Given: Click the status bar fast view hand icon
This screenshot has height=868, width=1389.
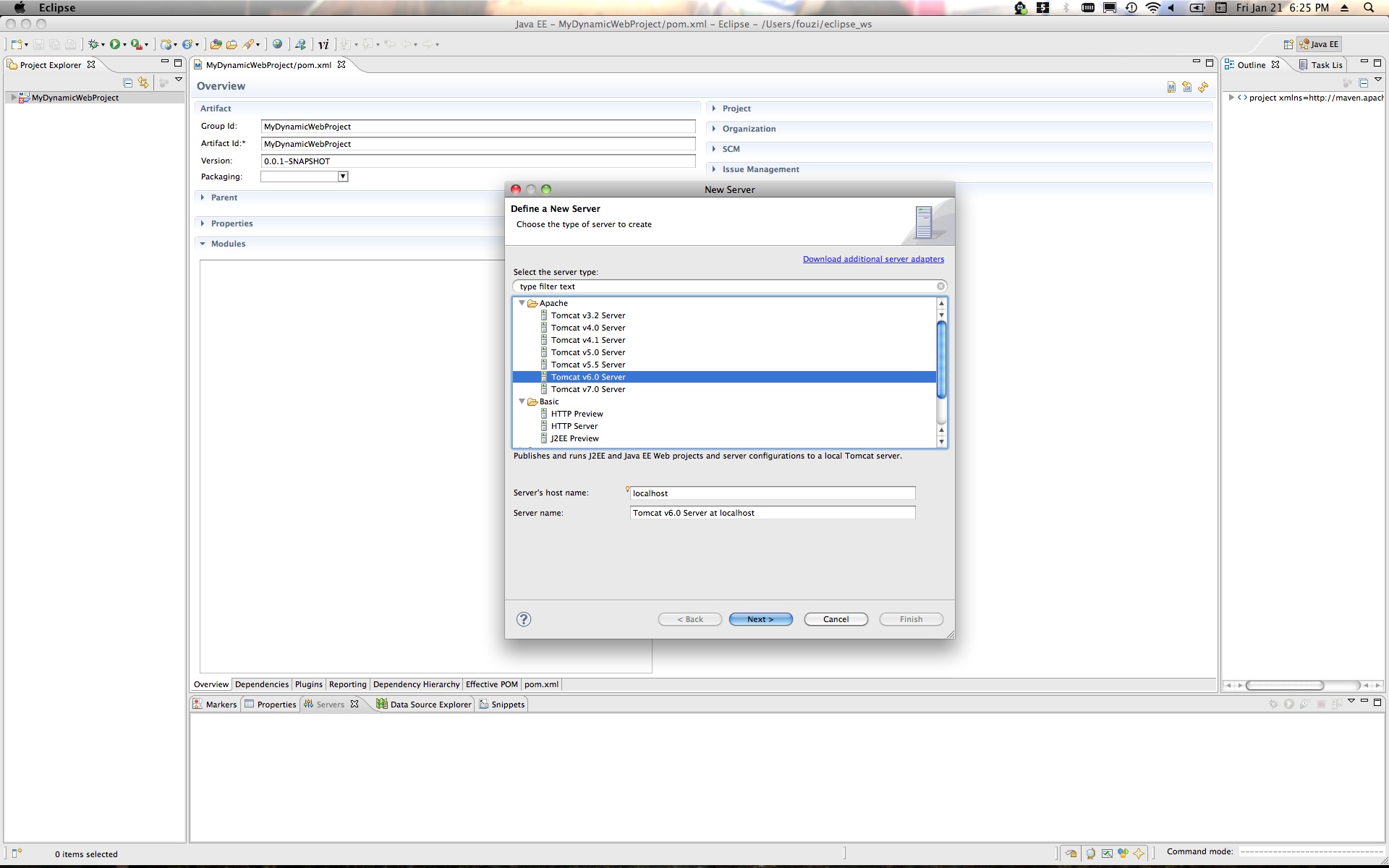Looking at the screenshot, I should (1071, 854).
